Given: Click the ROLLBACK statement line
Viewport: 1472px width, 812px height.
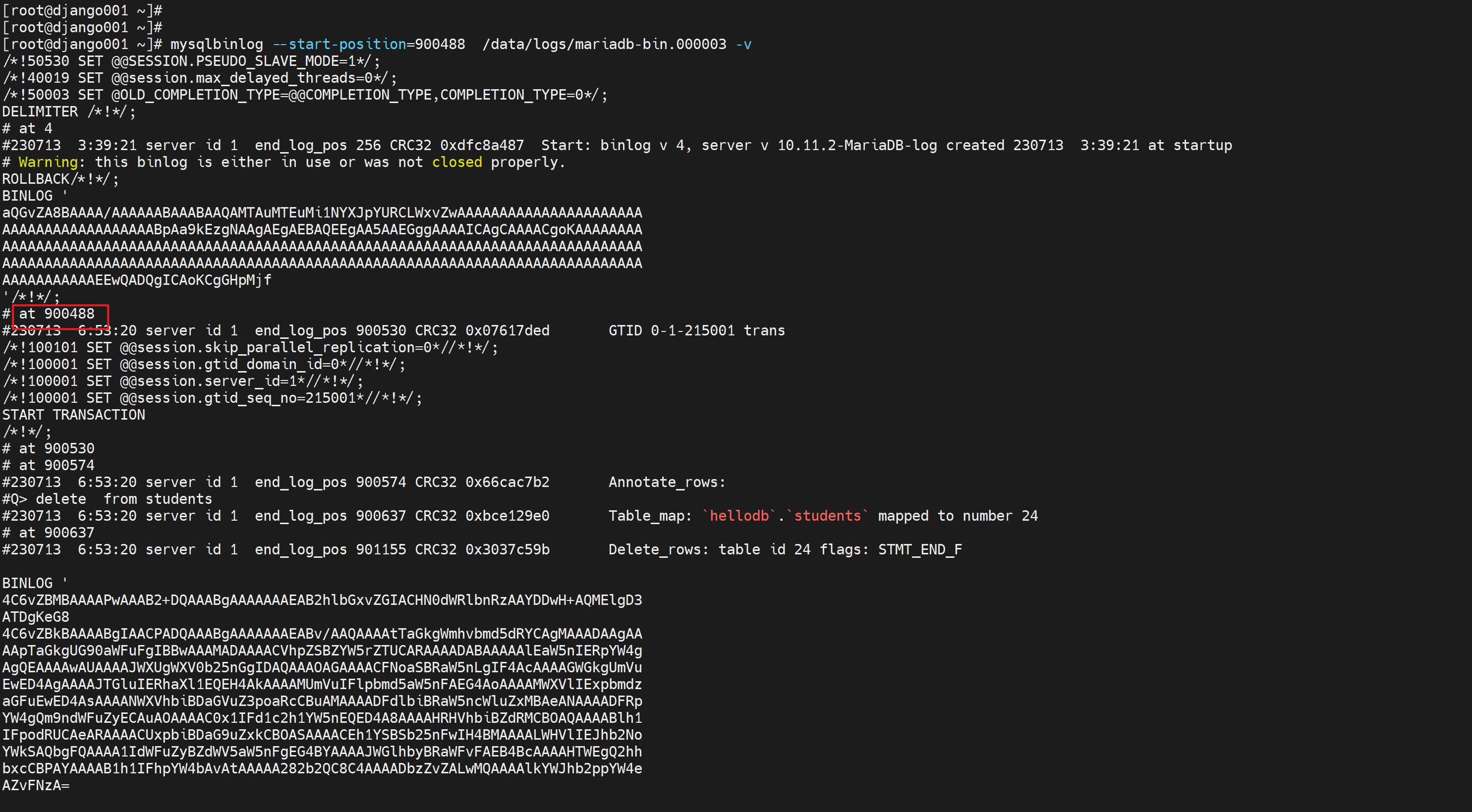Looking at the screenshot, I should tap(60, 179).
